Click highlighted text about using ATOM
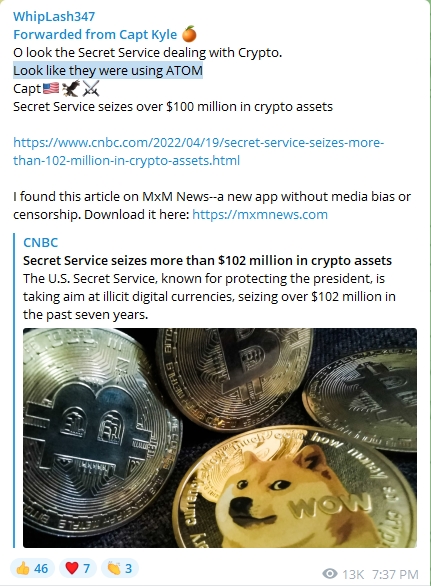This screenshot has height=586, width=431. click(108, 71)
